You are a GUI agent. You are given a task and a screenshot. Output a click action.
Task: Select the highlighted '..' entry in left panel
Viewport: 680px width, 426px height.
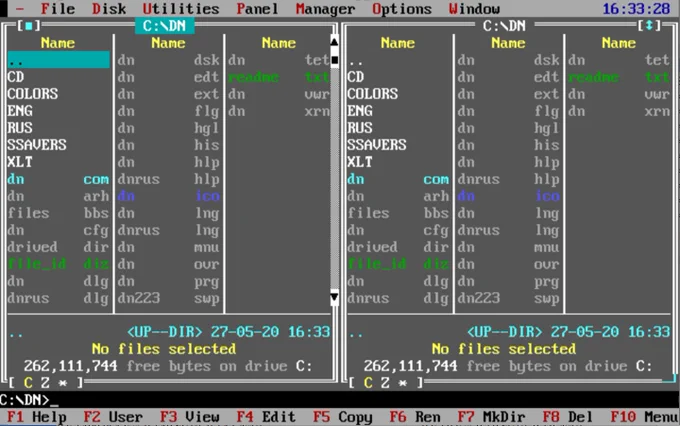tap(58, 60)
